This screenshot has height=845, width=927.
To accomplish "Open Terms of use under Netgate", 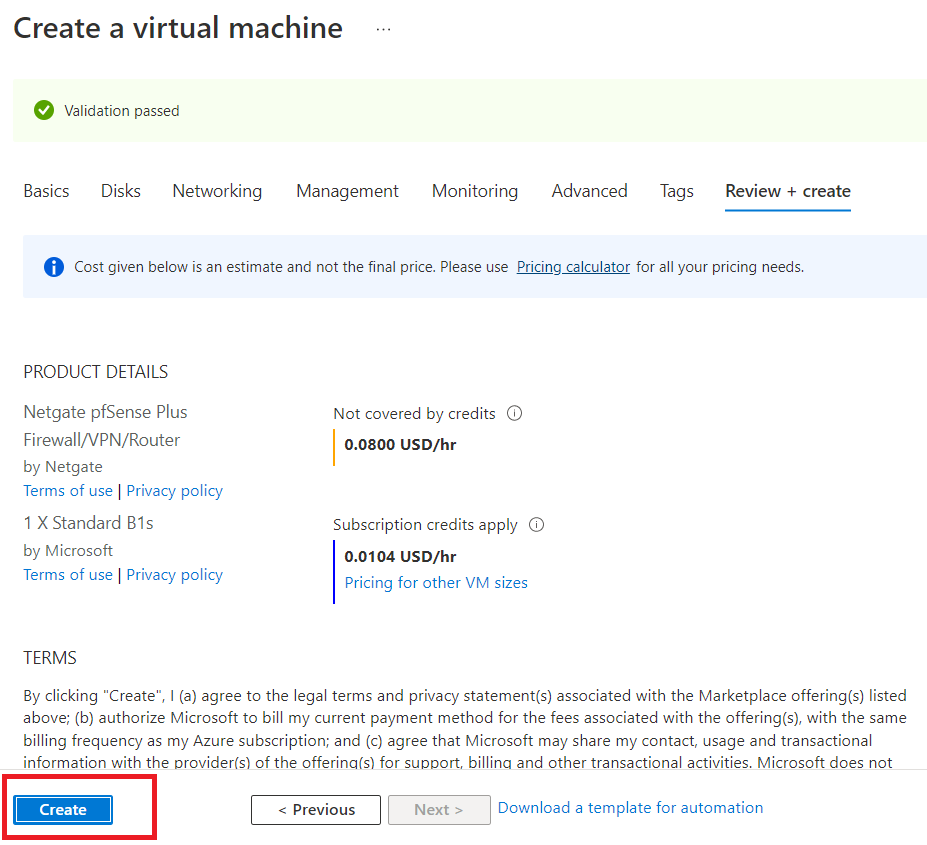I will (x=68, y=491).
